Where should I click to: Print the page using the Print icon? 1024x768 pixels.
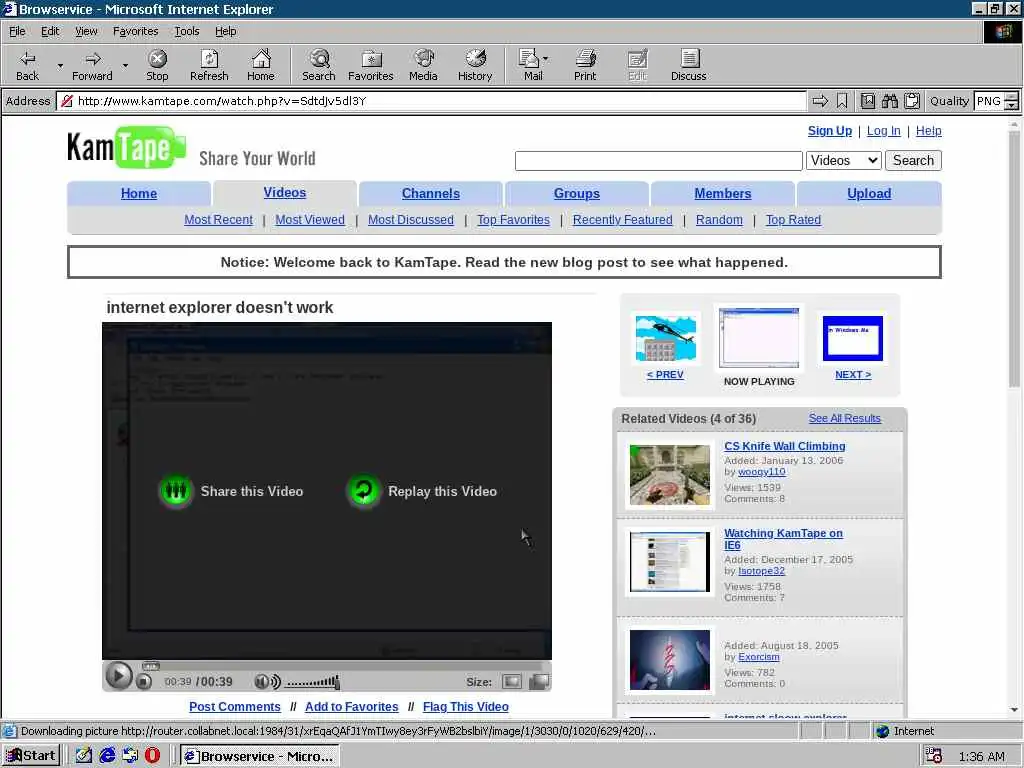pos(585,65)
